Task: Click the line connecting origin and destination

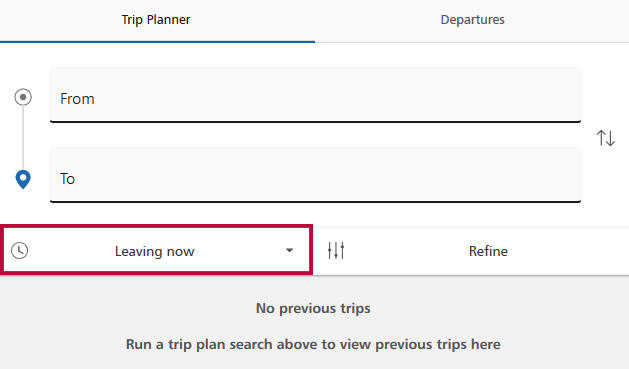Action: (x=23, y=138)
